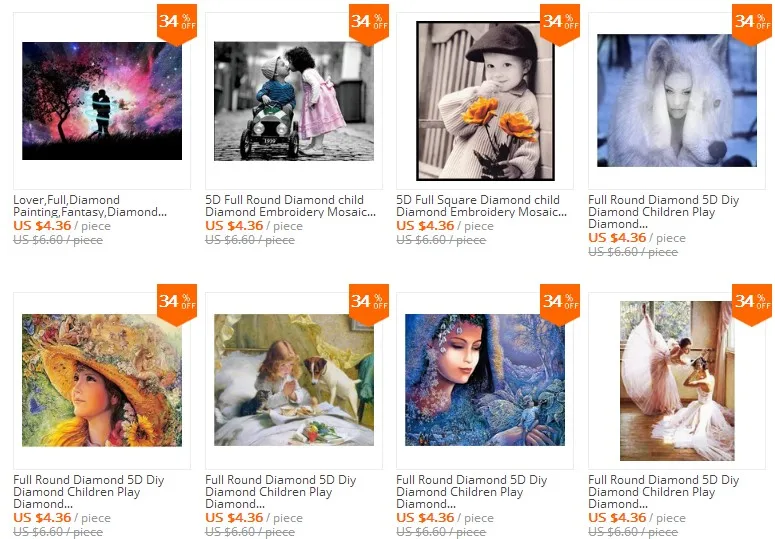
Task: Click the 34% off badge on ballerinas item
Action: (x=752, y=304)
